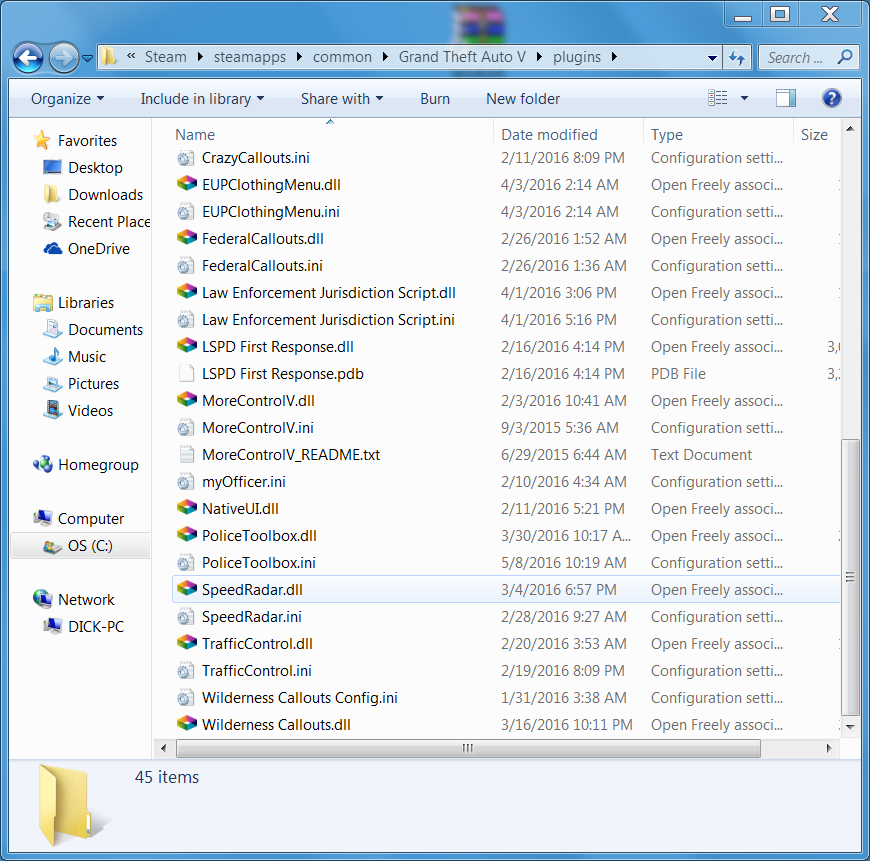The image size is (870, 861).
Task: Select Network in navigation pane
Action: pos(73,599)
